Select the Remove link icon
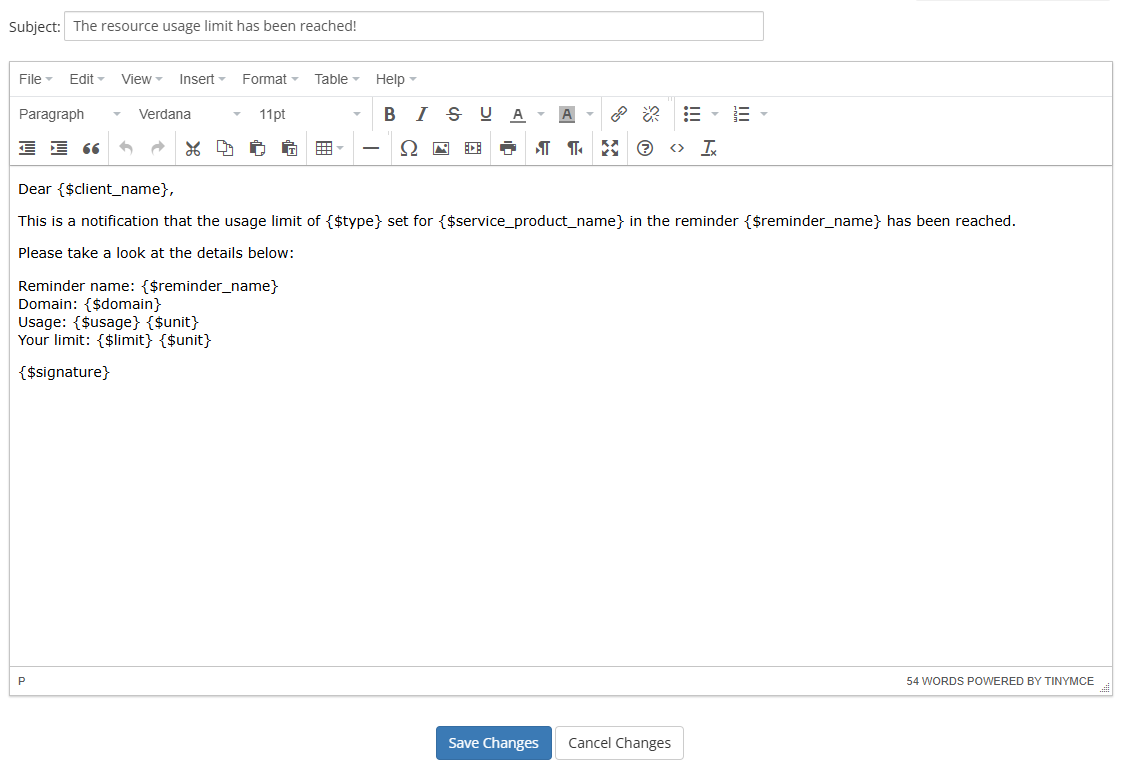 coord(651,114)
